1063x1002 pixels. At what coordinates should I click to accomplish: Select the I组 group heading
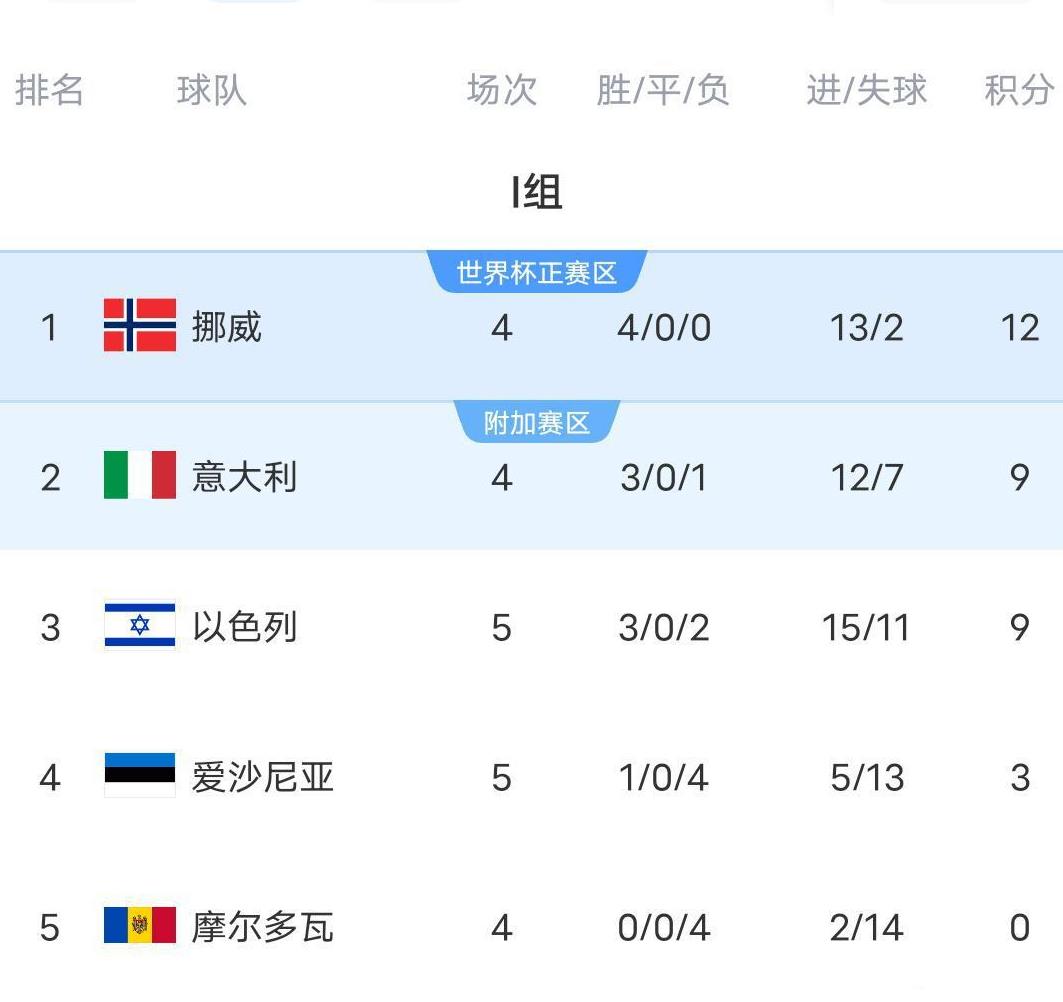click(x=537, y=192)
